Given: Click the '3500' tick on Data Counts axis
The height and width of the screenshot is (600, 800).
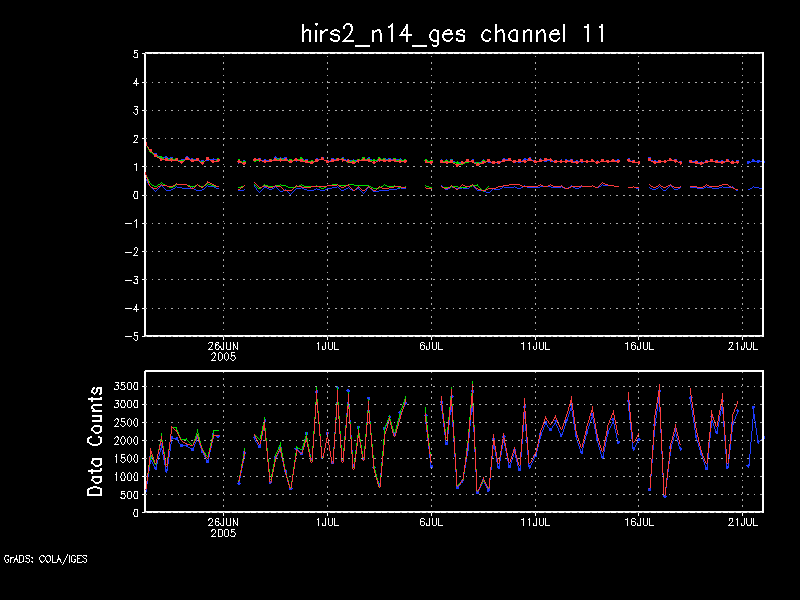Looking at the screenshot, I should pyautogui.click(x=124, y=386).
